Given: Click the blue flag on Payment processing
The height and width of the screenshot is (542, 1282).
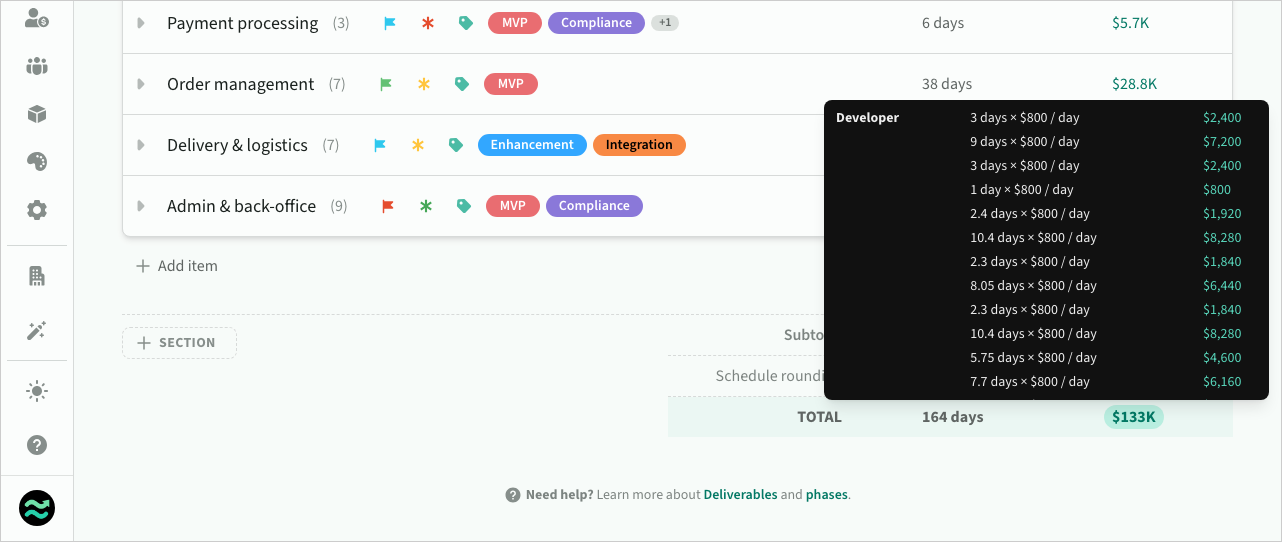Looking at the screenshot, I should click(390, 23).
